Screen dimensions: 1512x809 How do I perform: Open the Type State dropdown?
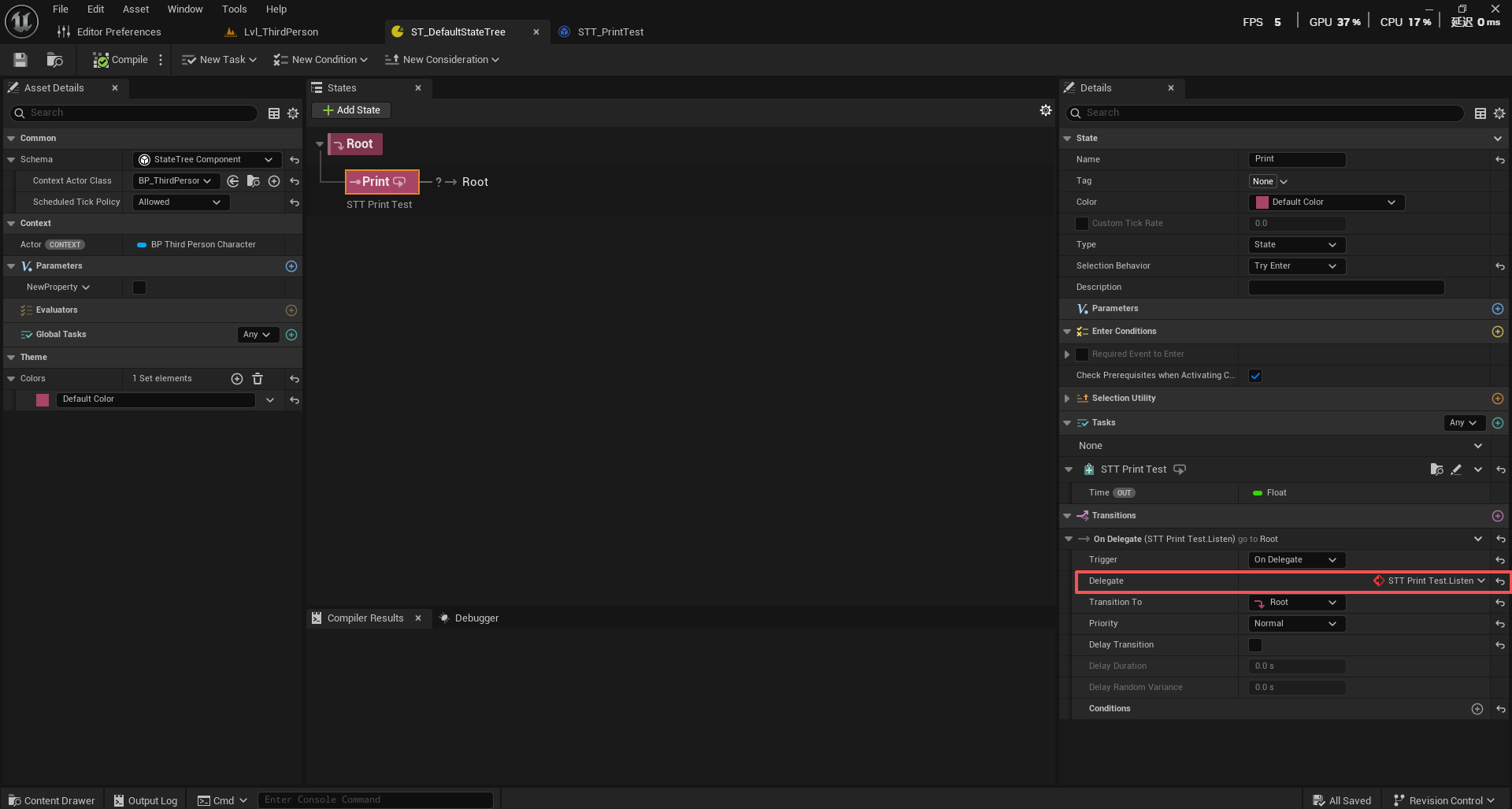coord(1296,245)
